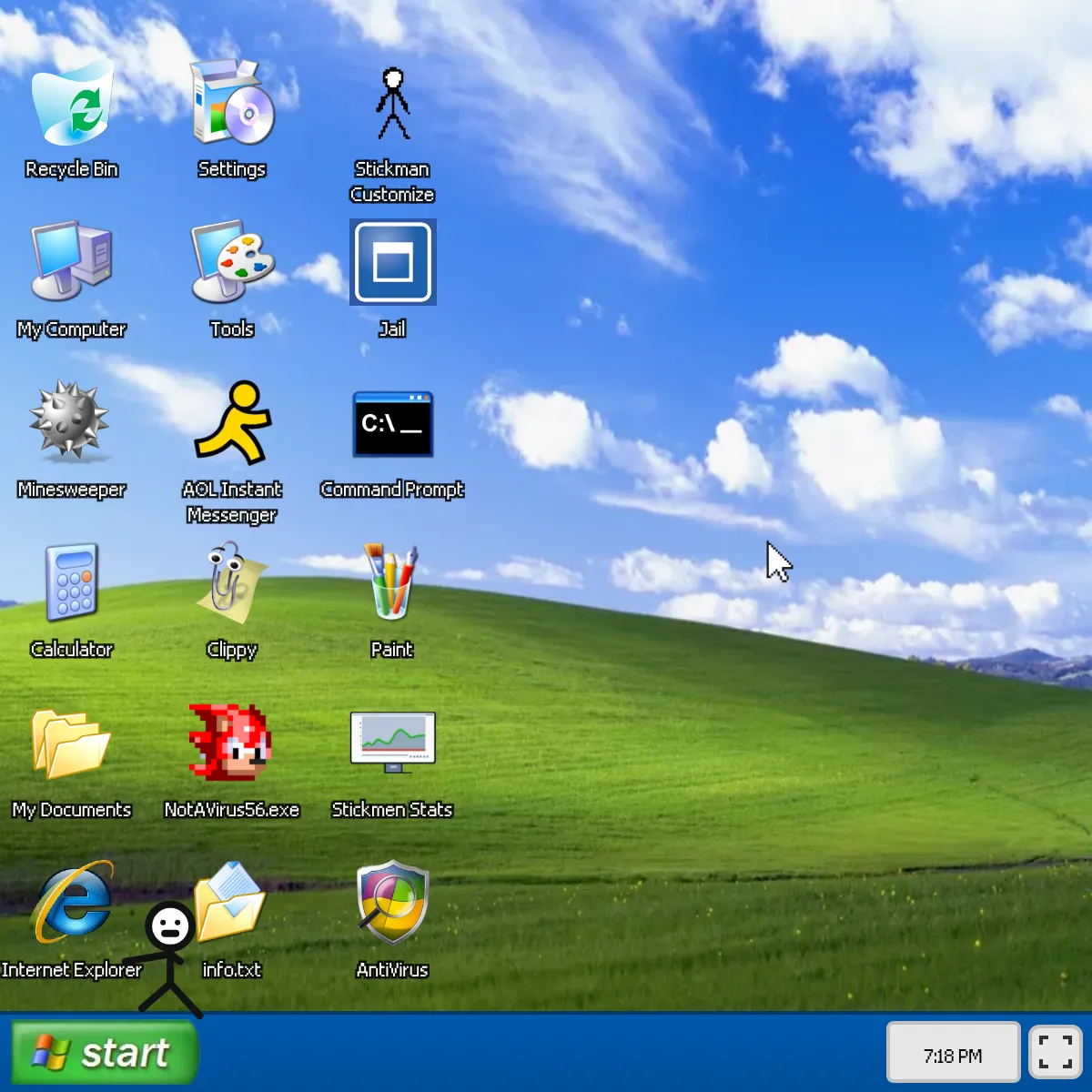
Task: Select the Tools paint palette icon
Action: [x=232, y=262]
